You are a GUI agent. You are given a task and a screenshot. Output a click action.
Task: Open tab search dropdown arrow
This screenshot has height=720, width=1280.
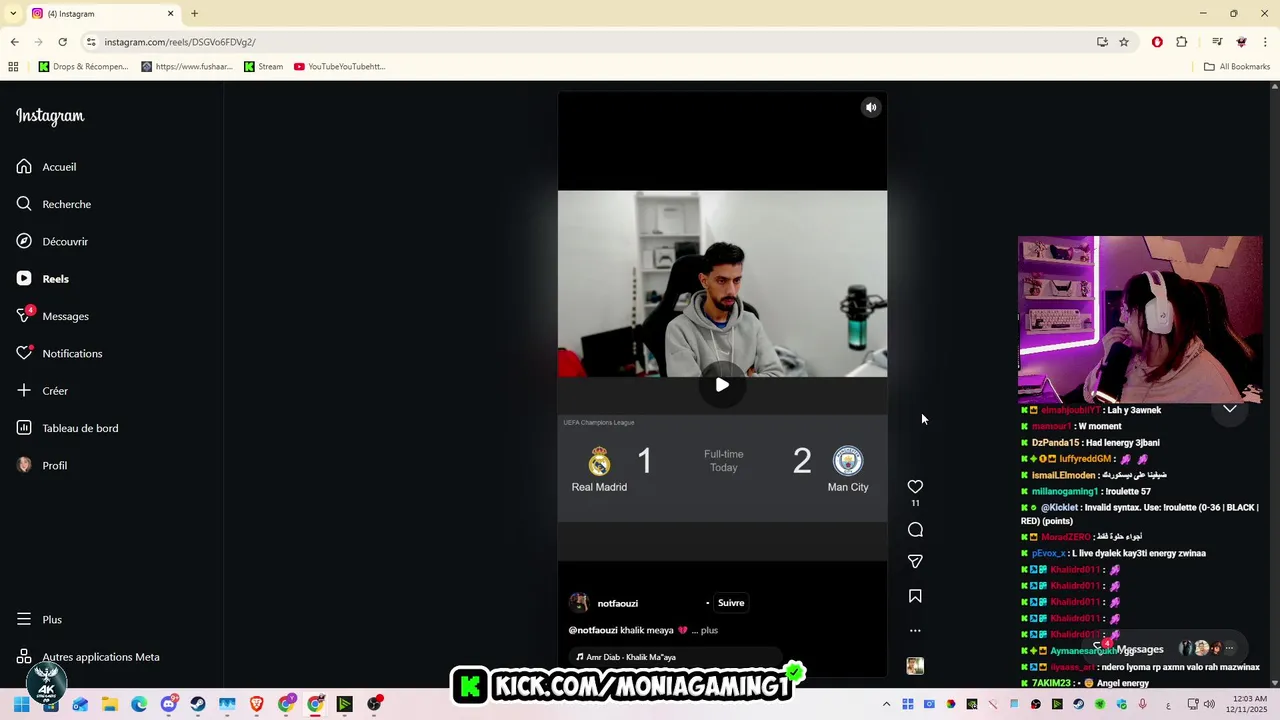tap(12, 14)
